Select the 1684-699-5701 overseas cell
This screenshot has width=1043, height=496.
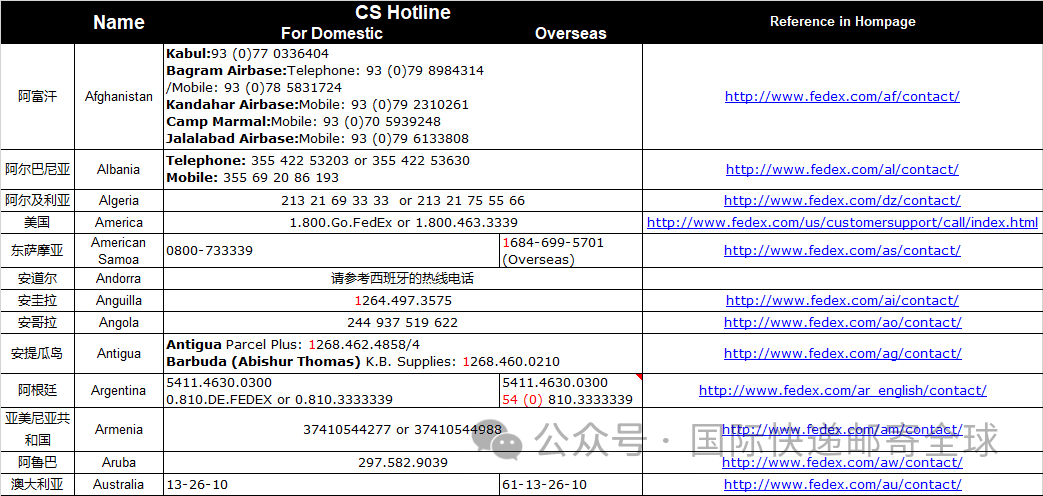tap(571, 251)
